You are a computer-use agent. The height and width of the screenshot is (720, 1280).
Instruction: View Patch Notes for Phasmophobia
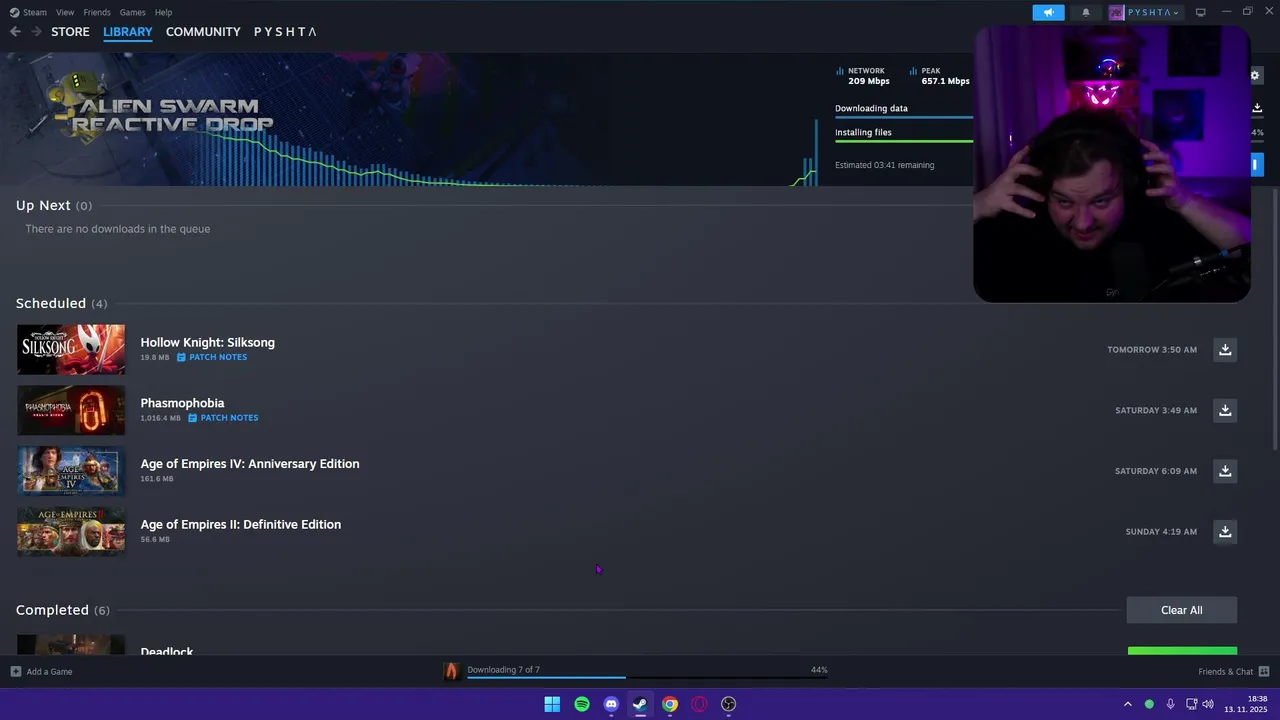(x=223, y=418)
